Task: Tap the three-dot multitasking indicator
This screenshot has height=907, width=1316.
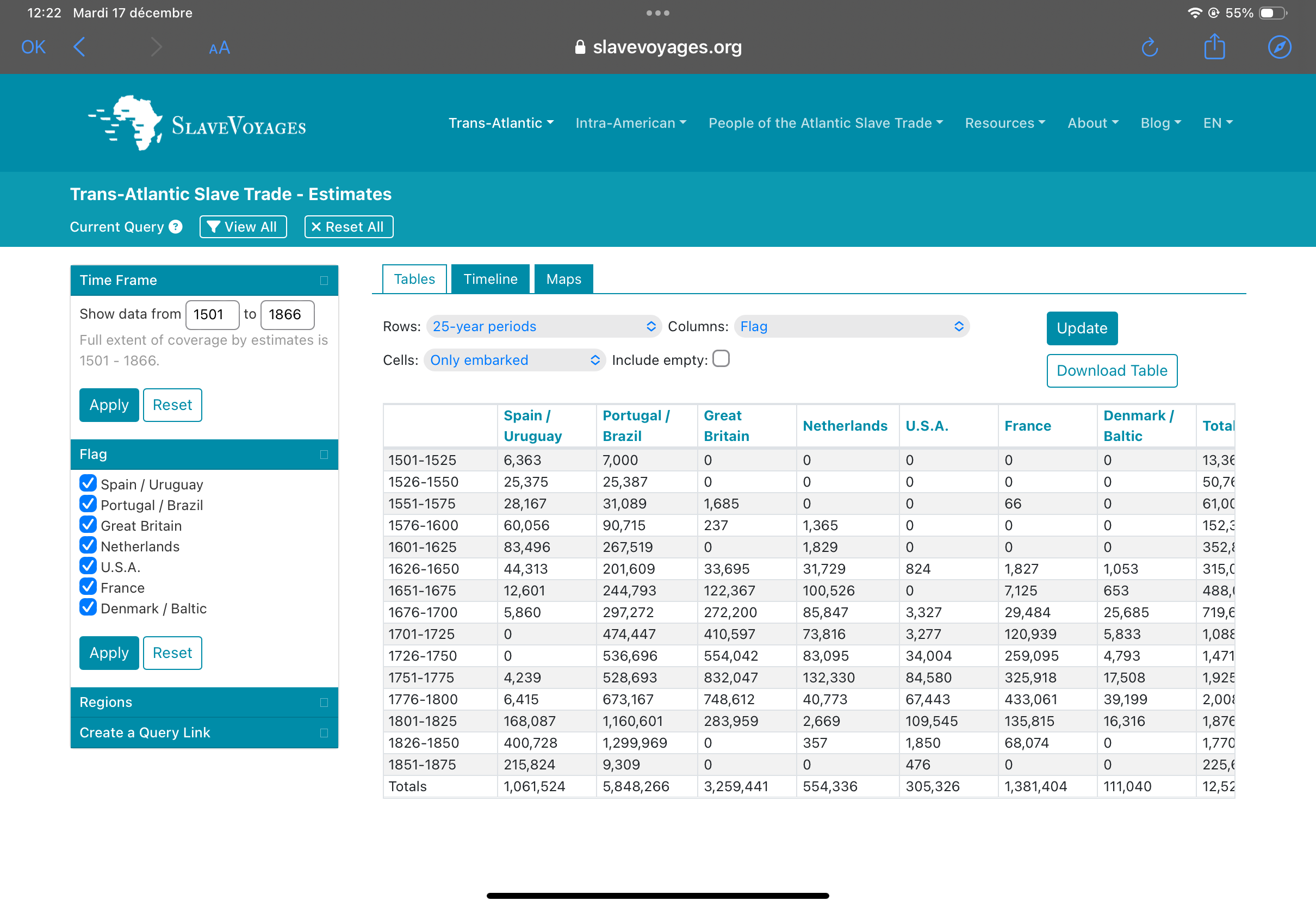Action: pos(658,13)
